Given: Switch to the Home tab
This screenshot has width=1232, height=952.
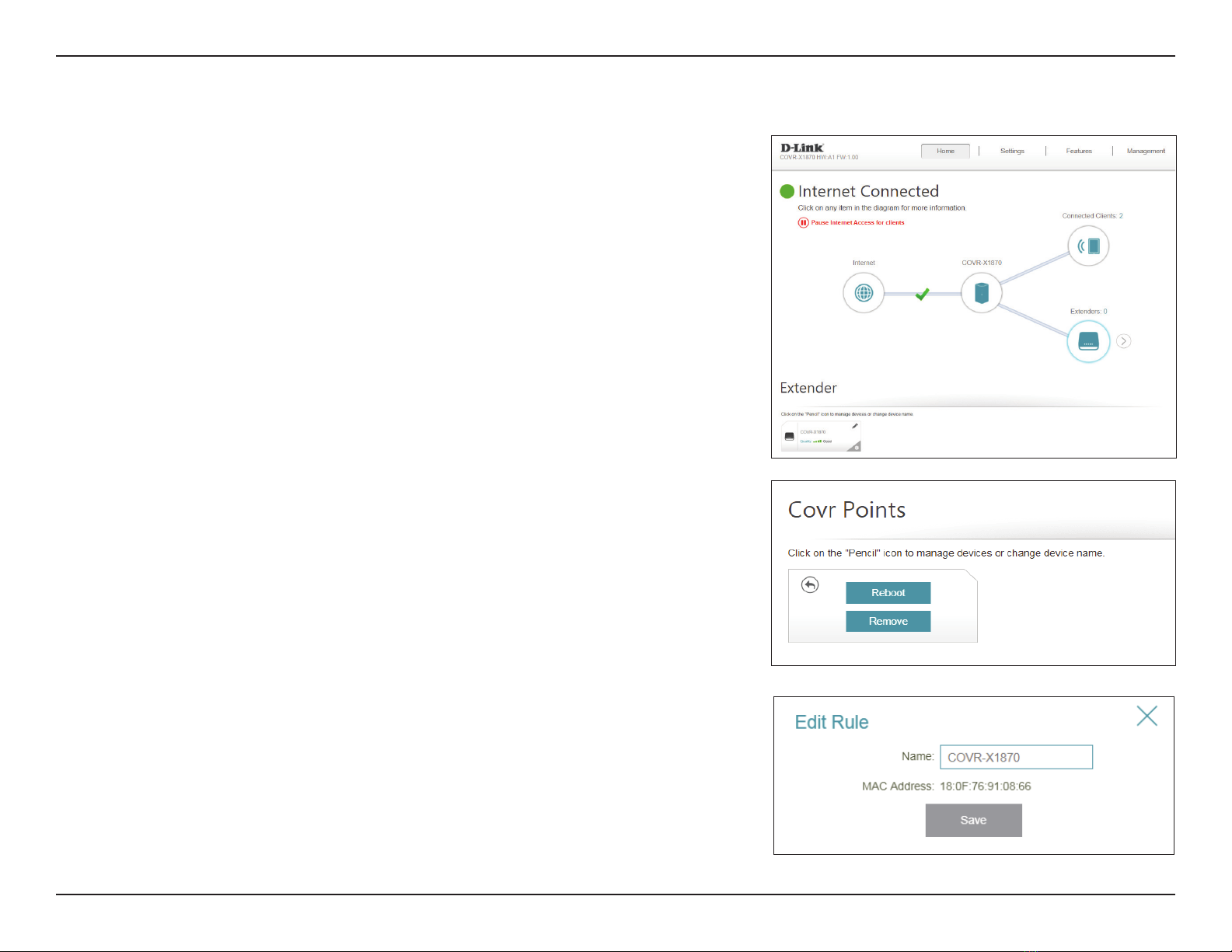Looking at the screenshot, I should pyautogui.click(x=945, y=151).
